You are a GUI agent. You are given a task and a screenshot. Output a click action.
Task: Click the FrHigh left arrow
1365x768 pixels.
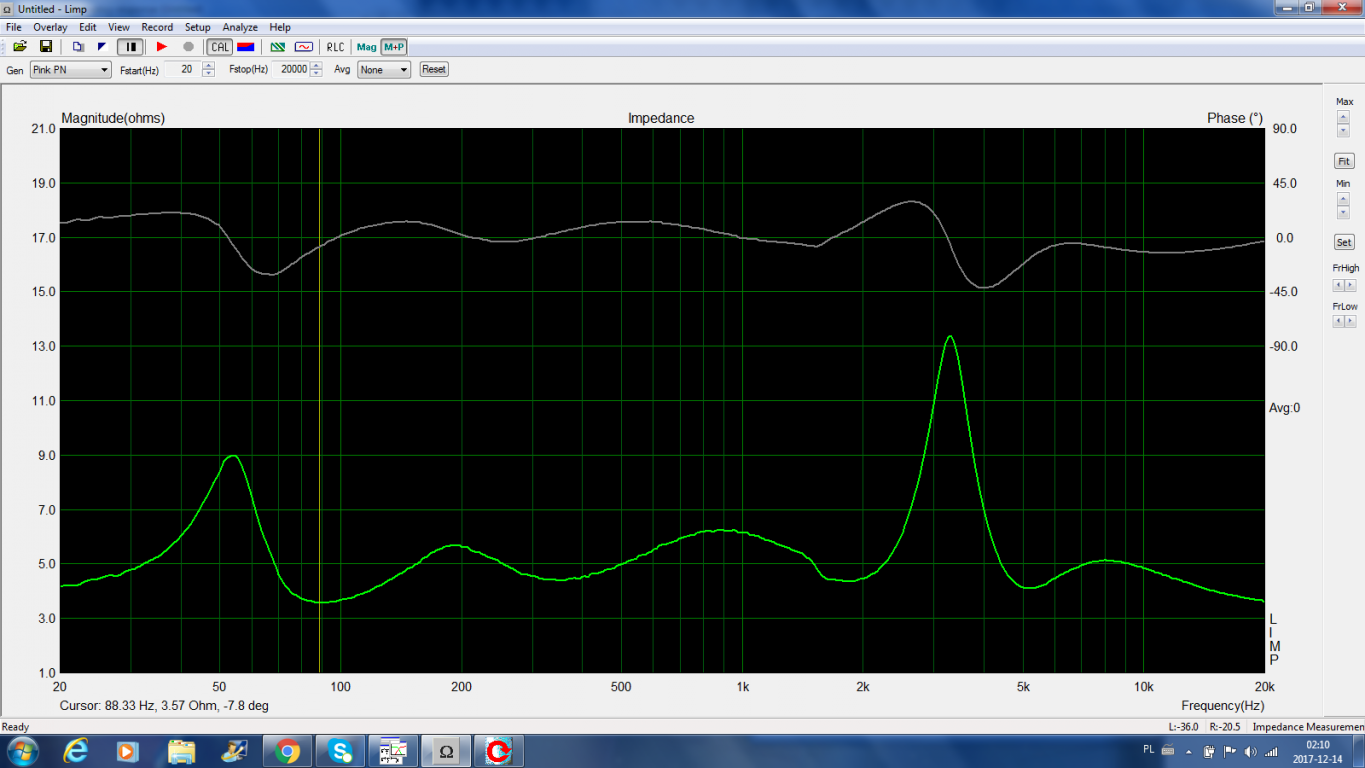click(x=1338, y=285)
